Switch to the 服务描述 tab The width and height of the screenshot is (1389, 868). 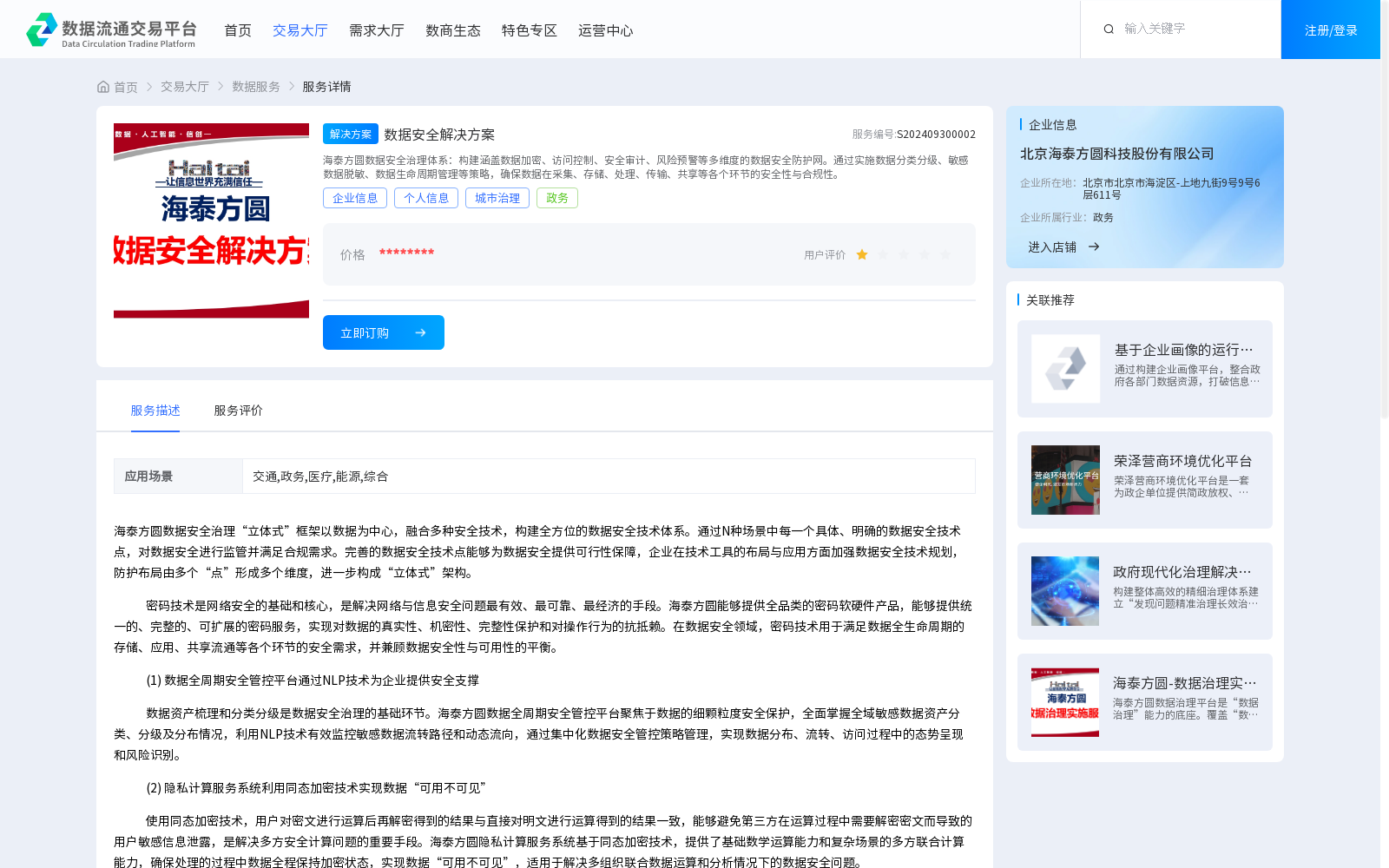pos(155,411)
